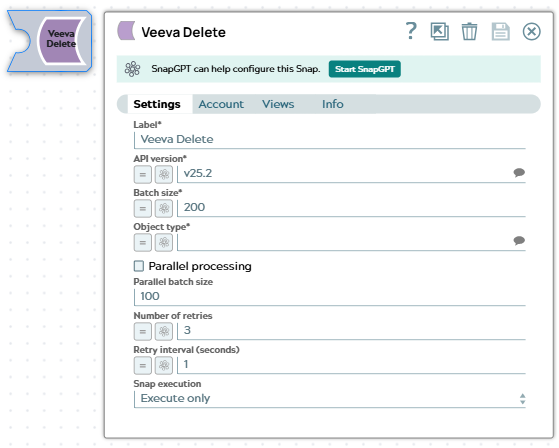Open SnapGPT helper for API version

pos(164,174)
